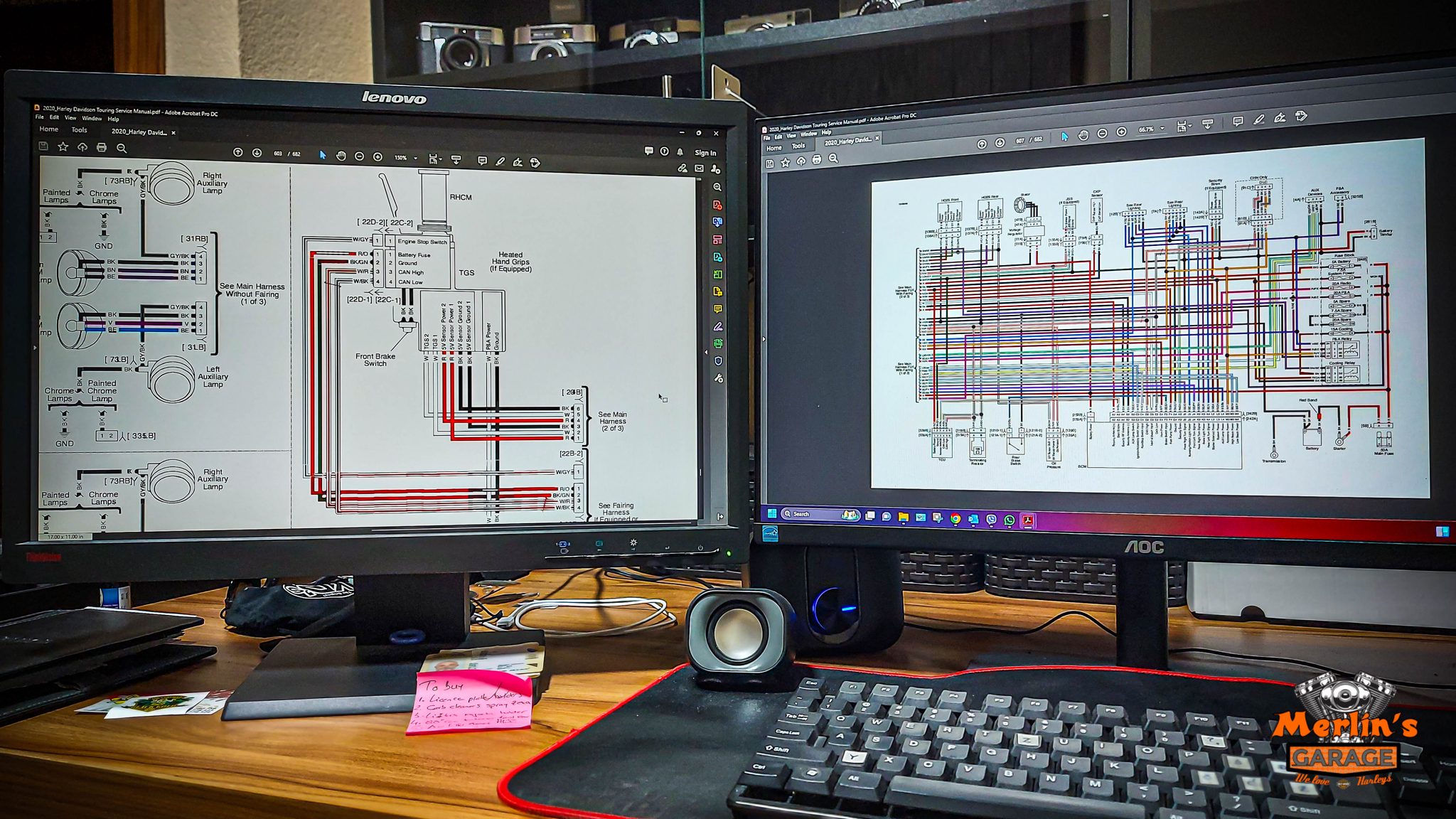Image resolution: width=1456 pixels, height=819 pixels.
Task: Open the Help question icon in left window
Action: pyautogui.click(x=664, y=151)
